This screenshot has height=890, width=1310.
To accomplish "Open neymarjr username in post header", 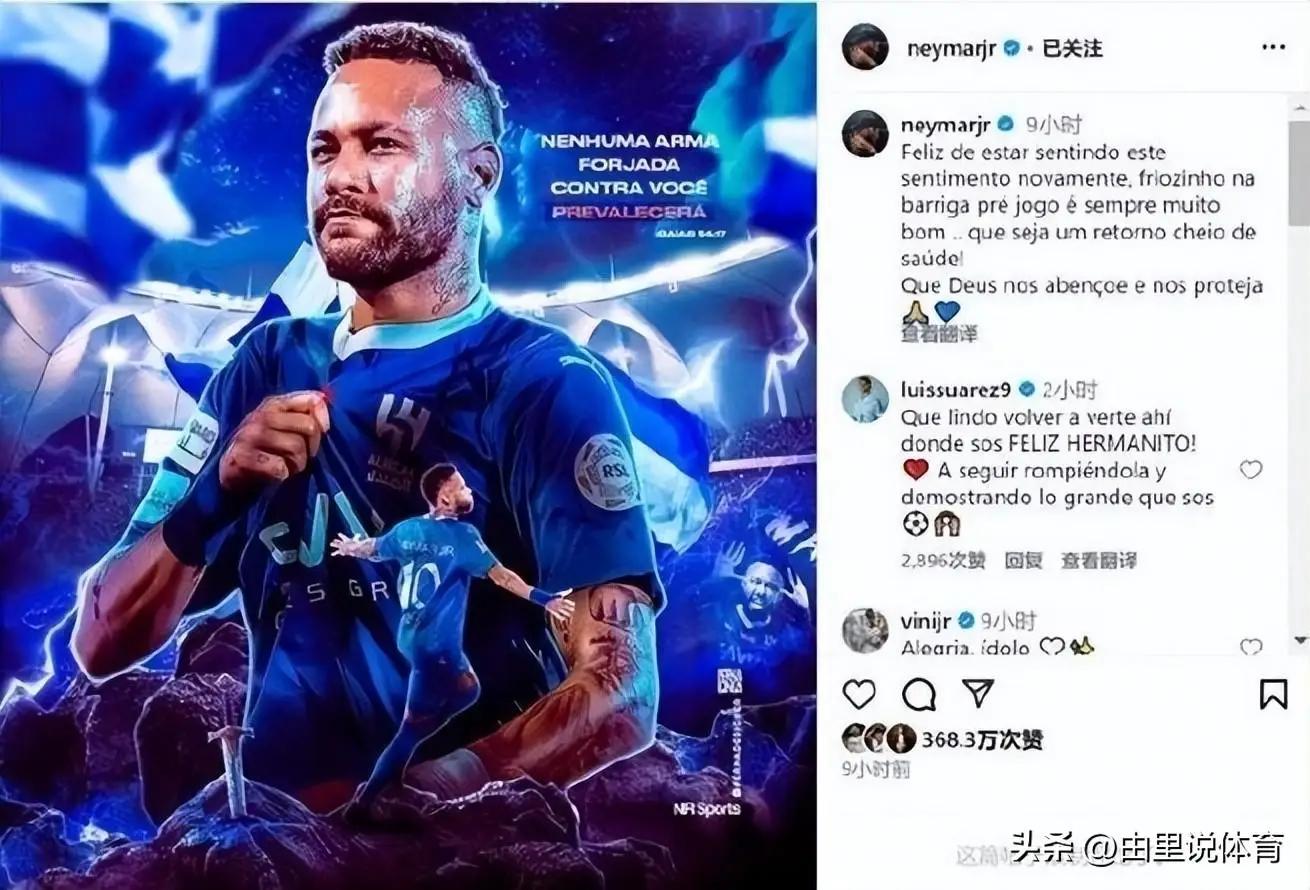I will 951,48.
